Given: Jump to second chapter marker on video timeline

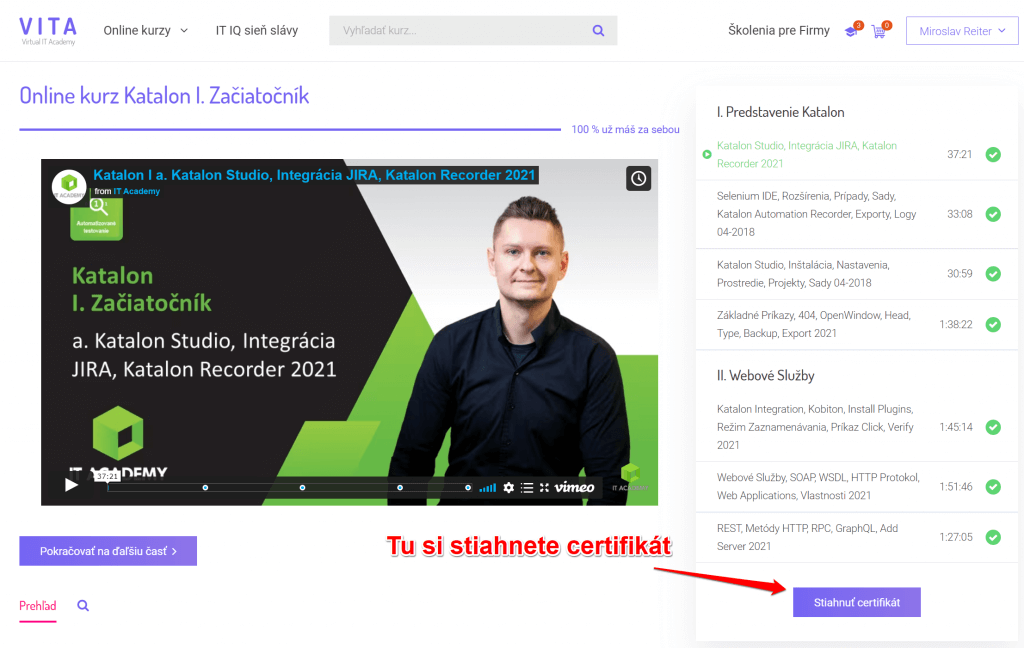Looking at the screenshot, I should [302, 488].
